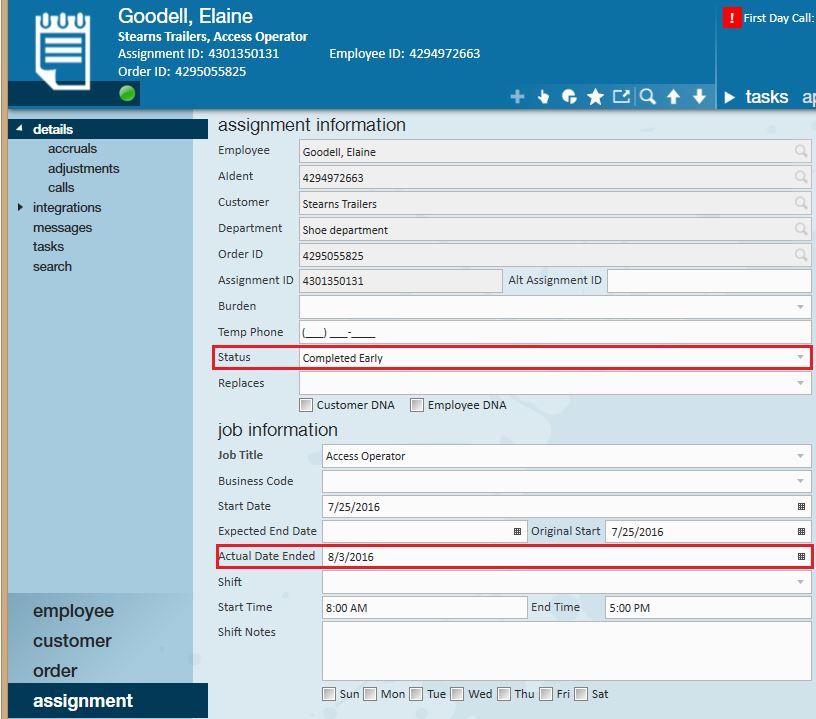Click the pie chart icon in toolbar

click(569, 97)
